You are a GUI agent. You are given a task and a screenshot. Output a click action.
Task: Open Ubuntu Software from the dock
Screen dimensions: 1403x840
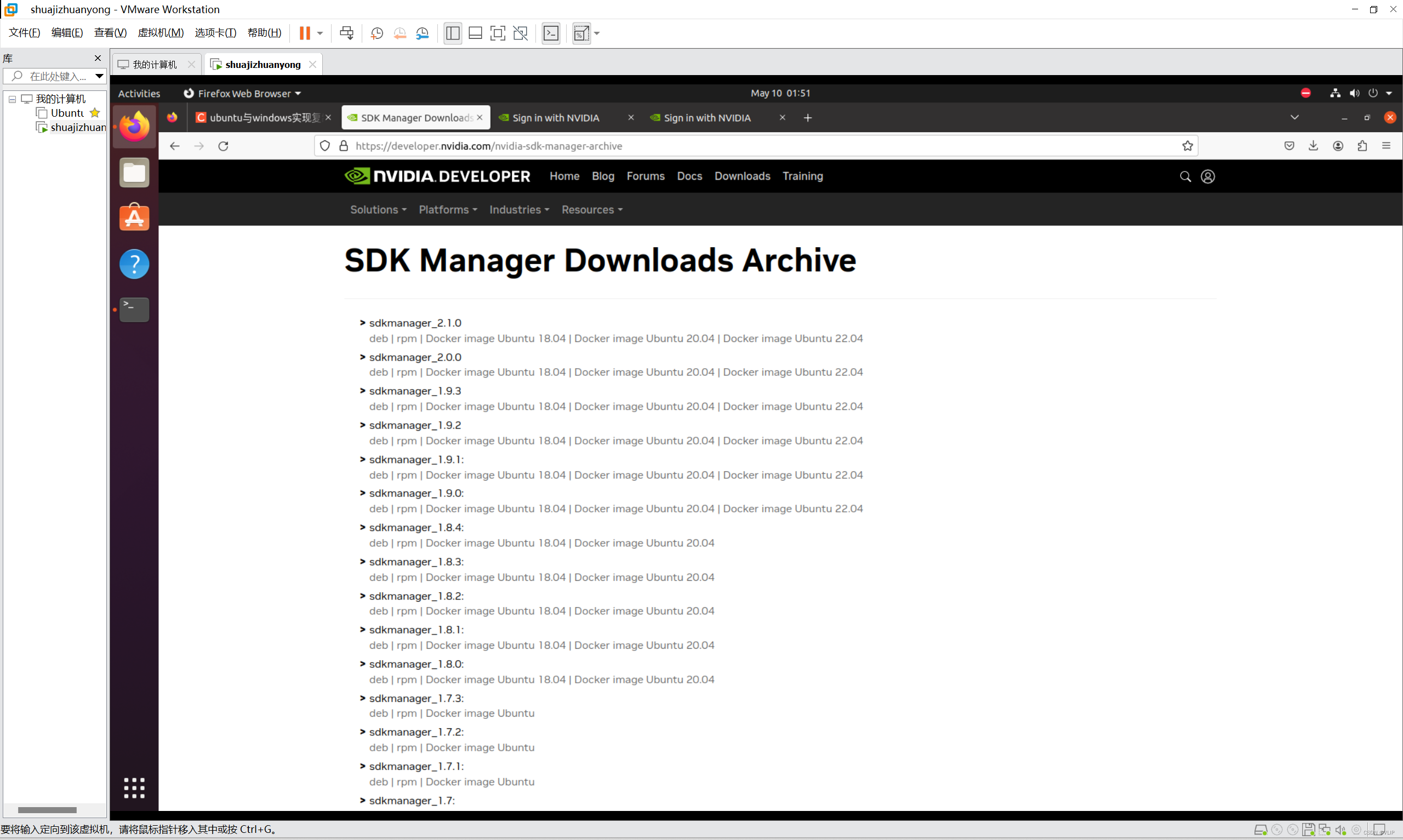click(134, 218)
